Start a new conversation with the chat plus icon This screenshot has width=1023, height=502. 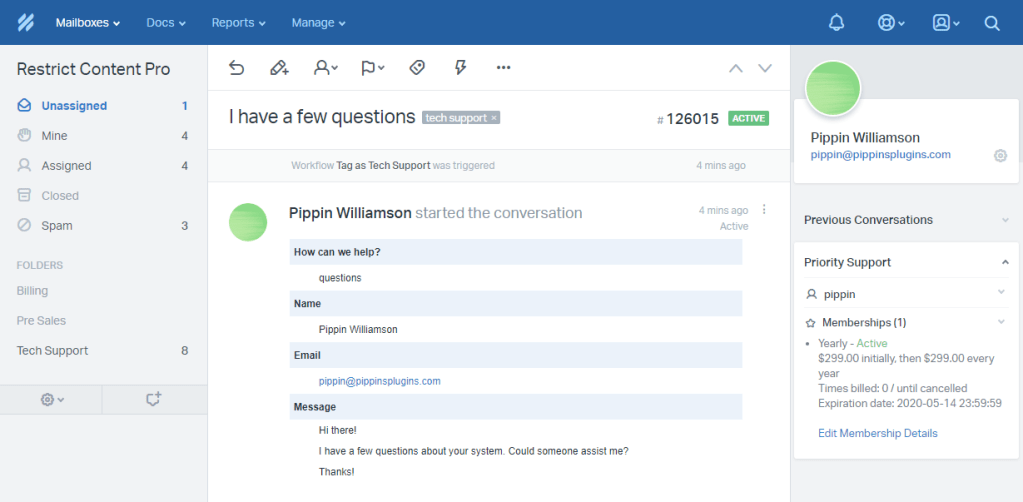(153, 399)
